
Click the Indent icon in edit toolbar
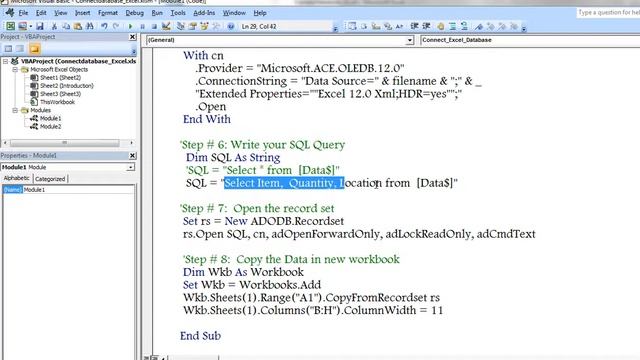click(414, 27)
